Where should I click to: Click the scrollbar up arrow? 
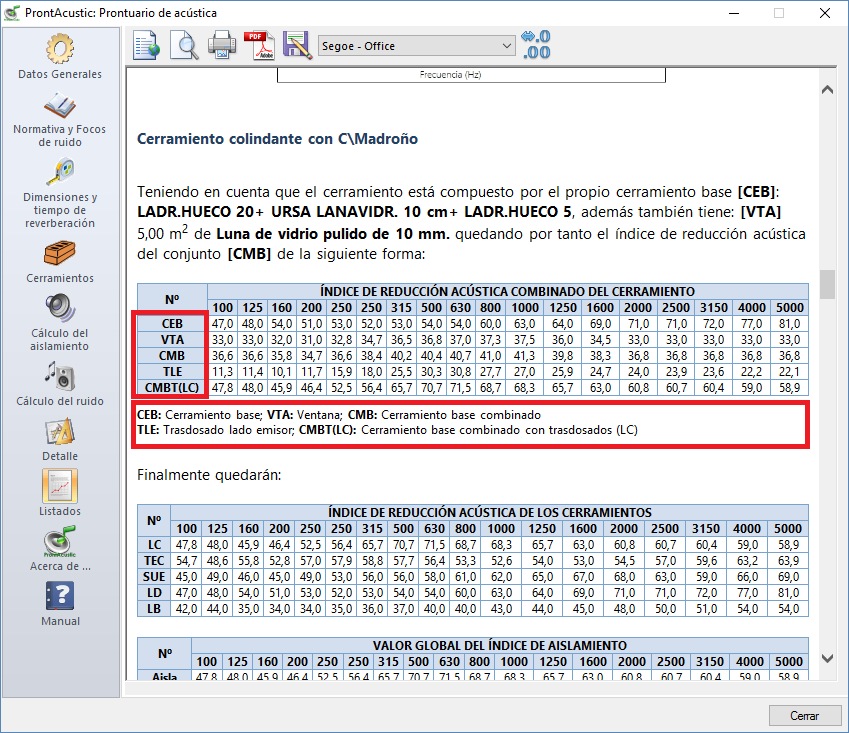(x=827, y=90)
